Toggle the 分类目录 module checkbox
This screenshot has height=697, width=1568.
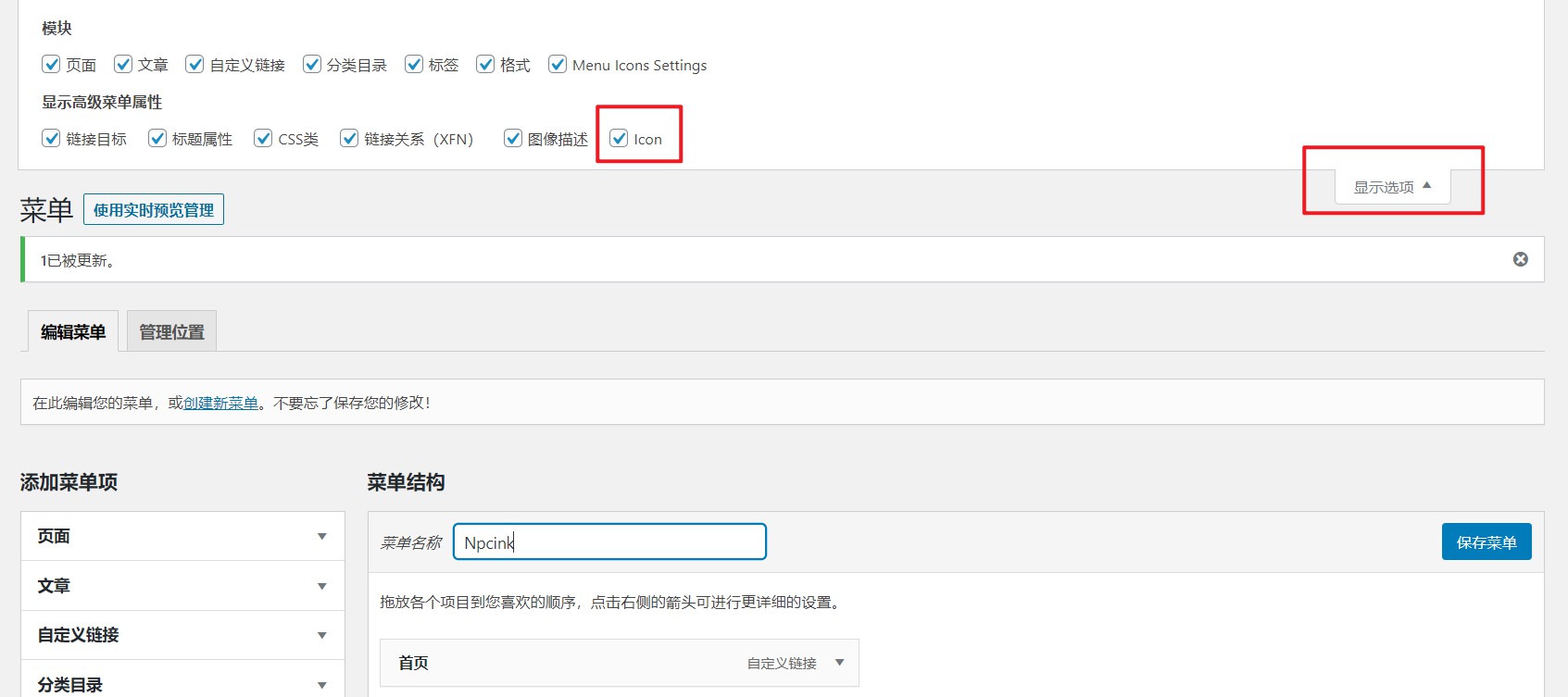click(312, 64)
